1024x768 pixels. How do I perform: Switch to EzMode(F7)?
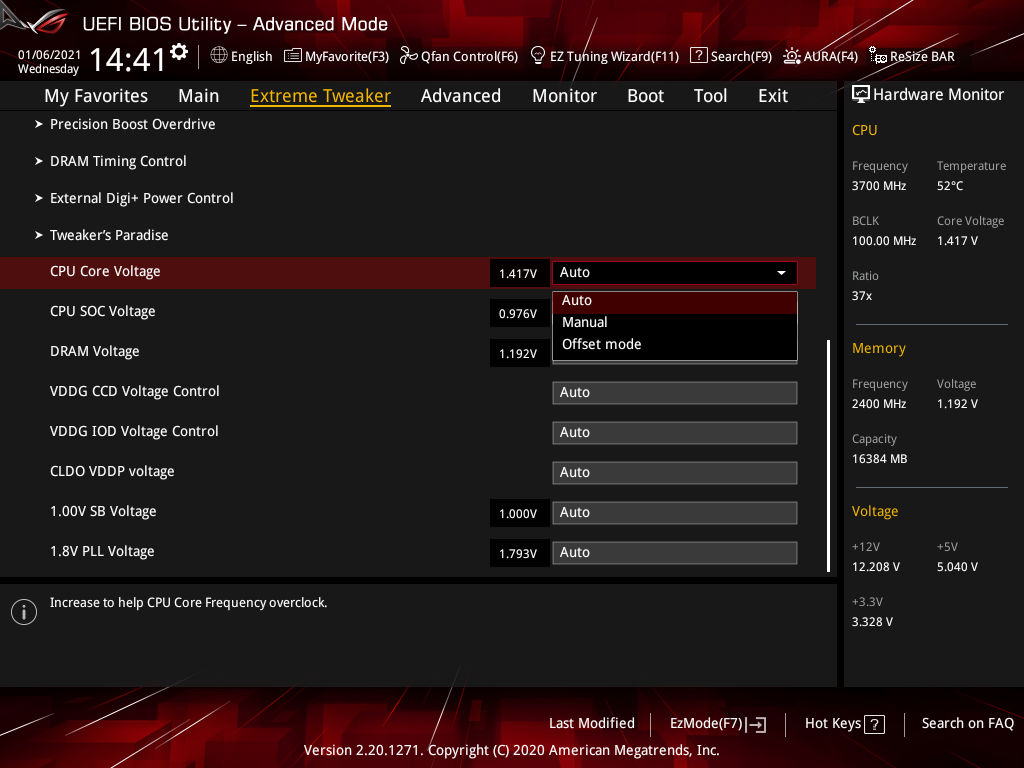click(x=718, y=724)
